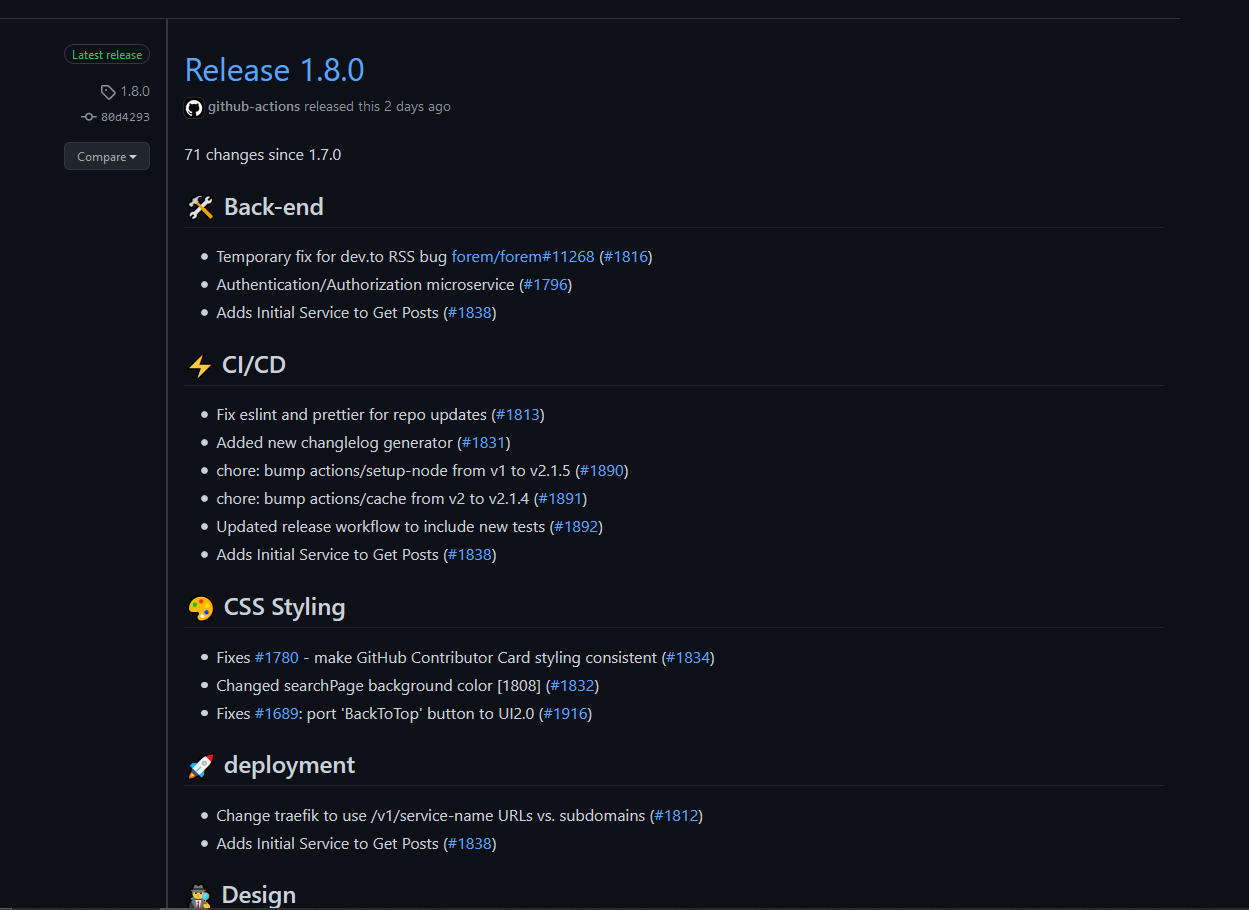The image size is (1249, 910).
Task: Click the rocket deployment icon
Action: (x=200, y=765)
